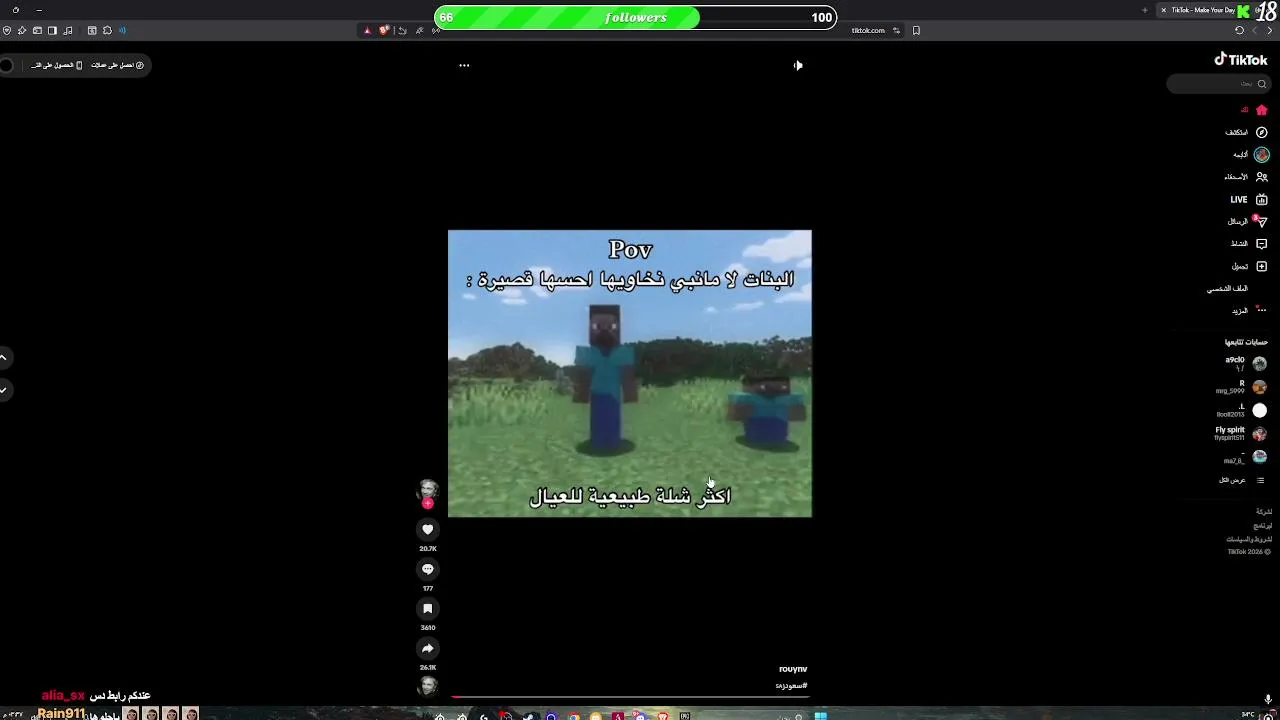Open the Explore compass icon
Image resolution: width=1280 pixels, height=720 pixels.
1262,132
